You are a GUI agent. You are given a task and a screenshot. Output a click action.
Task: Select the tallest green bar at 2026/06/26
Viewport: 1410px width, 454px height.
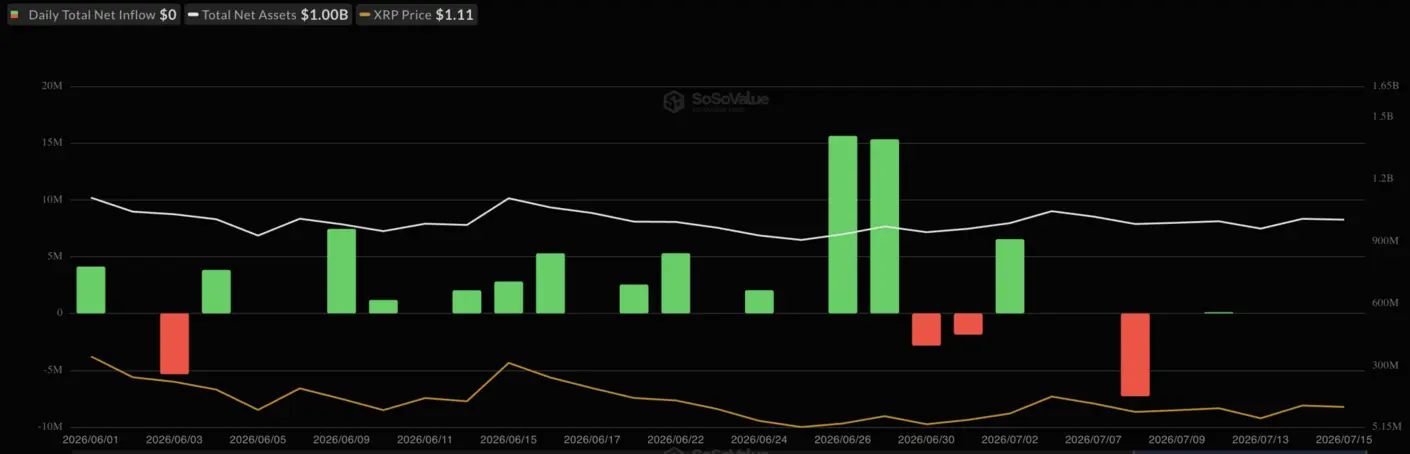(843, 225)
